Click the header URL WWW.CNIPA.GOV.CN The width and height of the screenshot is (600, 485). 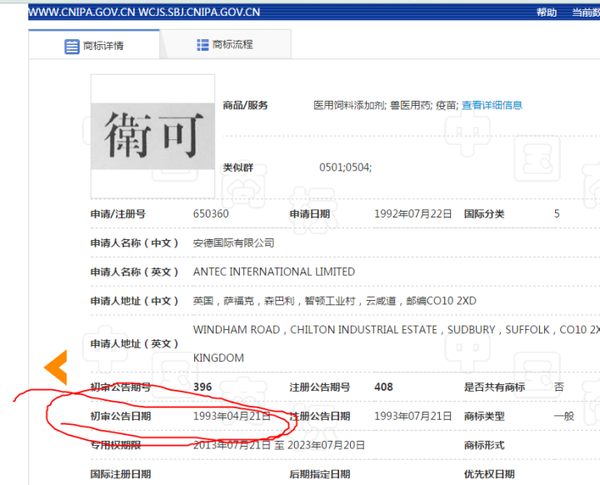click(82, 12)
